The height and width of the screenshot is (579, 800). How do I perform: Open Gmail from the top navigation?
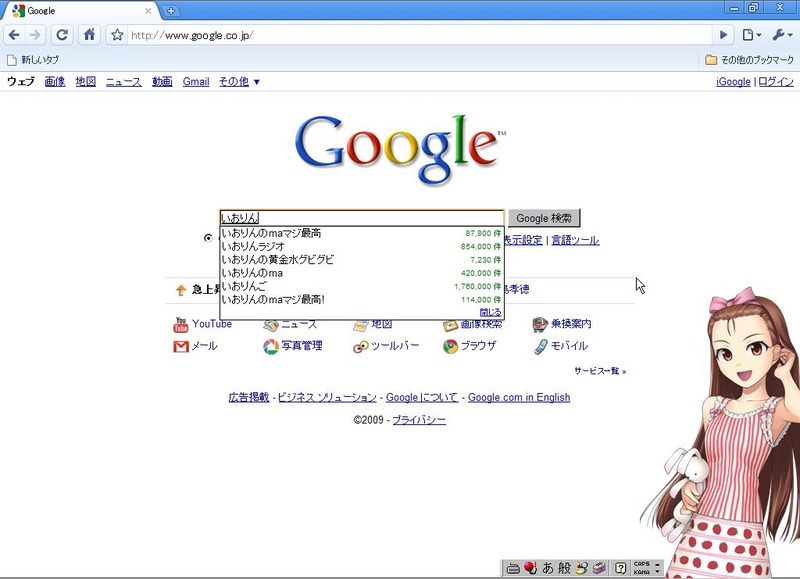[x=196, y=82]
